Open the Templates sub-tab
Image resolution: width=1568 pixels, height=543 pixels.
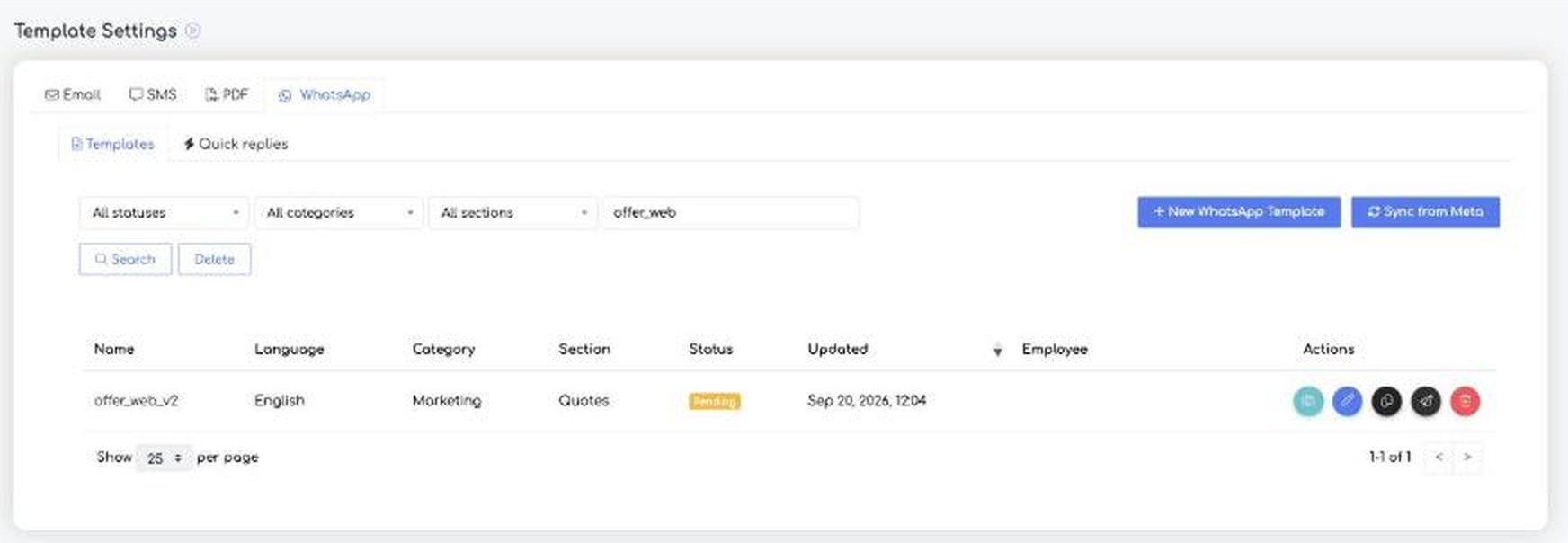tap(113, 144)
